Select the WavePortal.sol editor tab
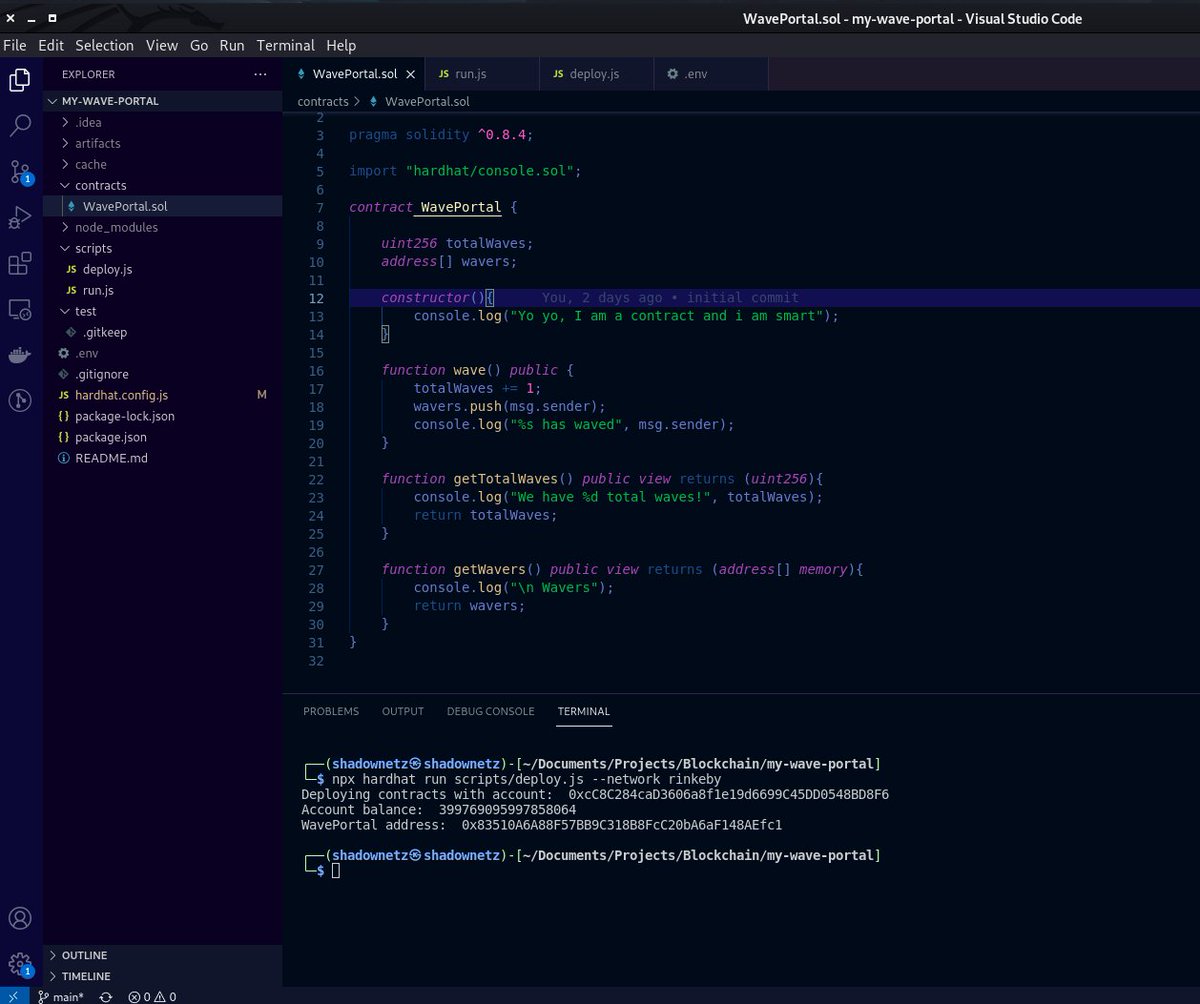 (x=354, y=74)
